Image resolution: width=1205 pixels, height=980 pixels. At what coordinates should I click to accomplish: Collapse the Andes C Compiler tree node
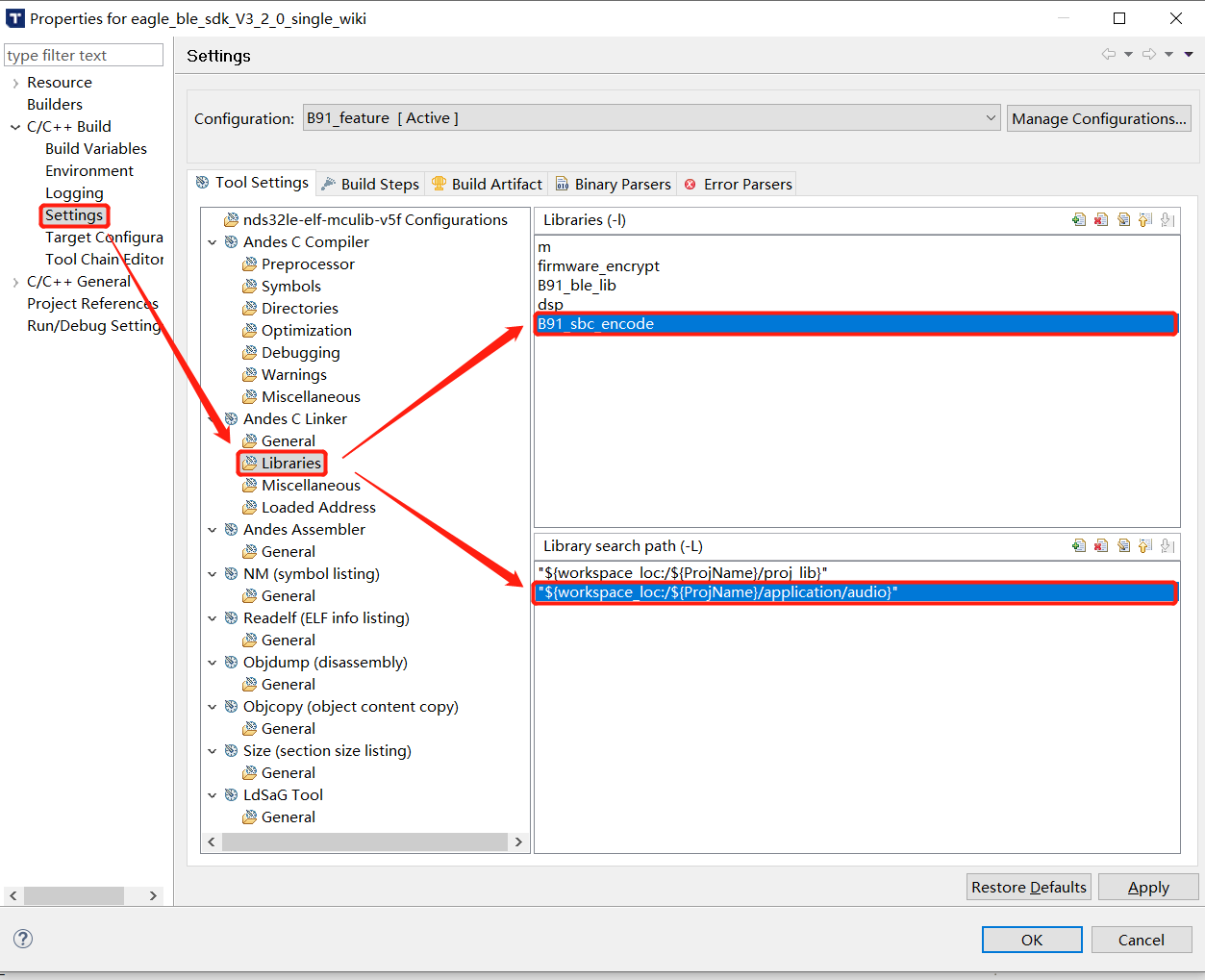(213, 242)
